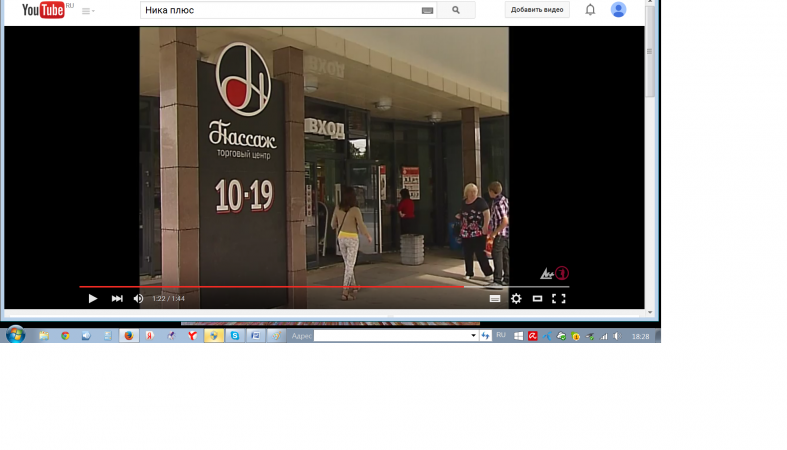Open the system volume tray icon
The height and width of the screenshot is (450, 787).
pyautogui.click(x=617, y=336)
